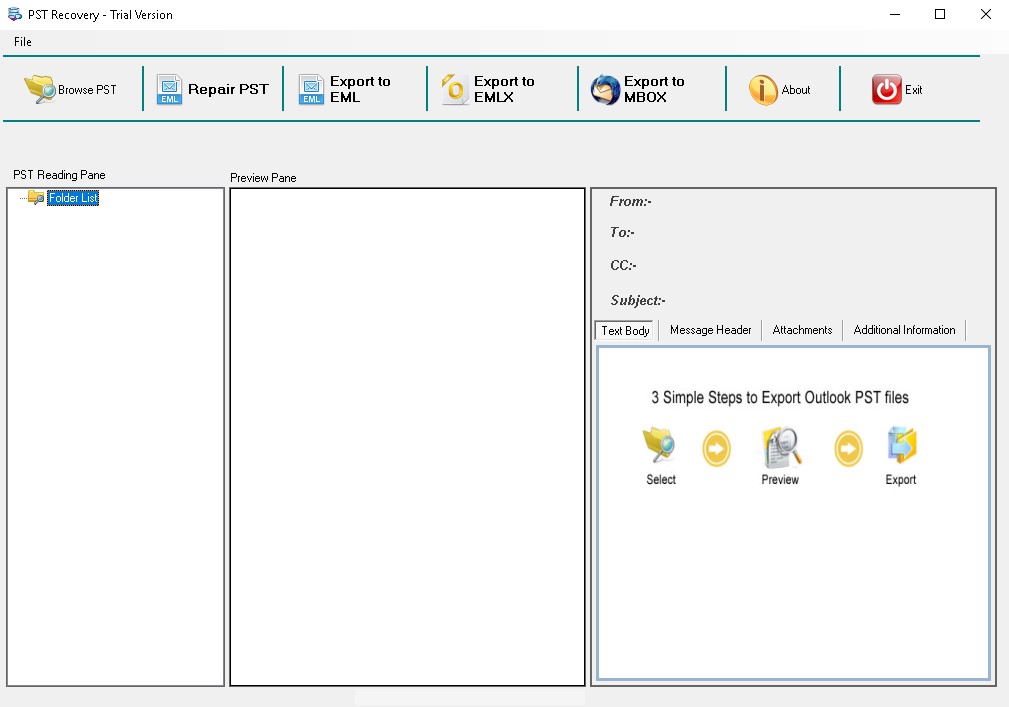Open the Attachments tab
Image resolution: width=1009 pixels, height=707 pixels.
coord(802,329)
